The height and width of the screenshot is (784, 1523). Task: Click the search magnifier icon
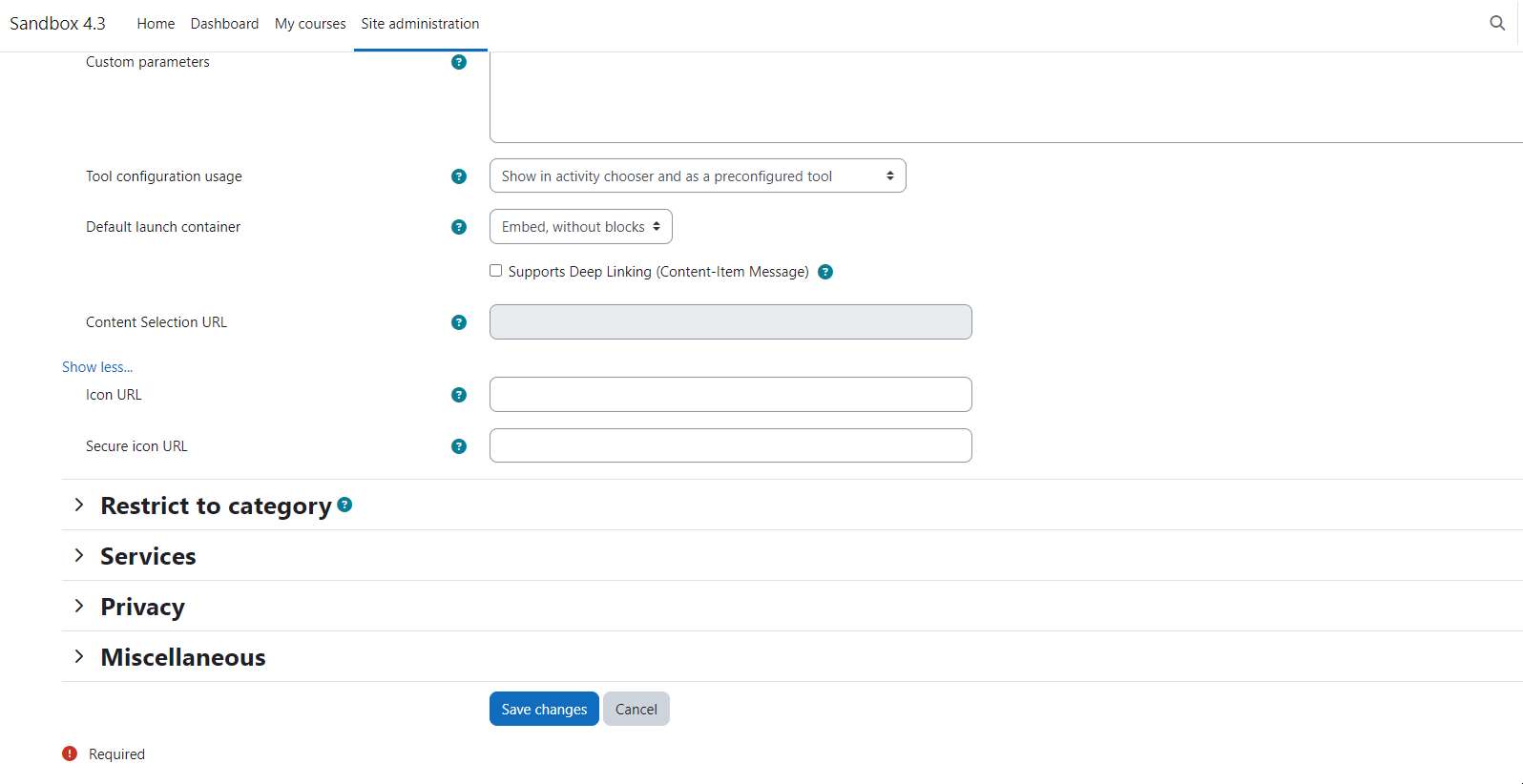(x=1497, y=23)
